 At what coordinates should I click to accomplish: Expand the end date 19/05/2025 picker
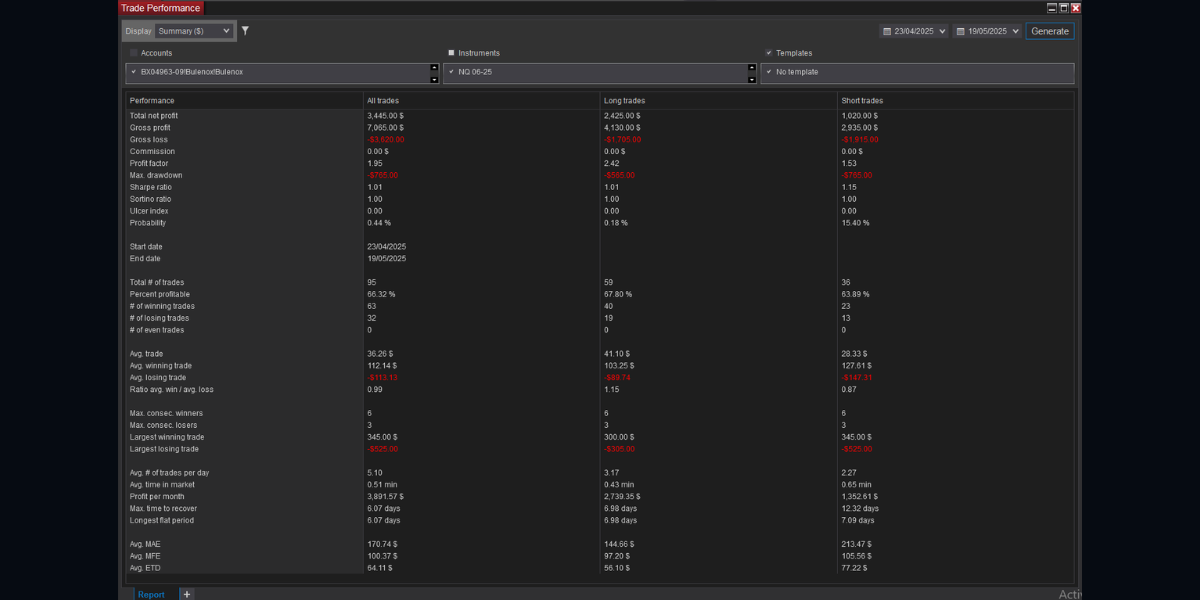click(1017, 31)
